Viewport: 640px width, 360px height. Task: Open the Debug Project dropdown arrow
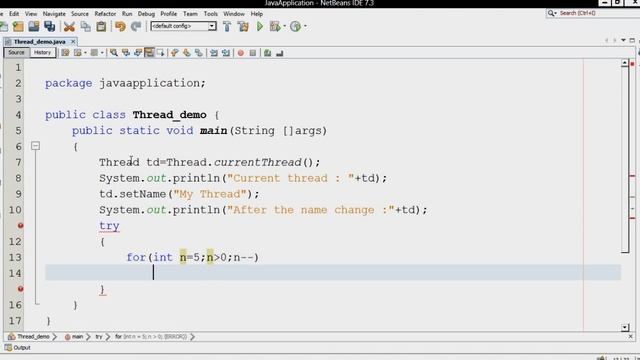tap(284, 27)
